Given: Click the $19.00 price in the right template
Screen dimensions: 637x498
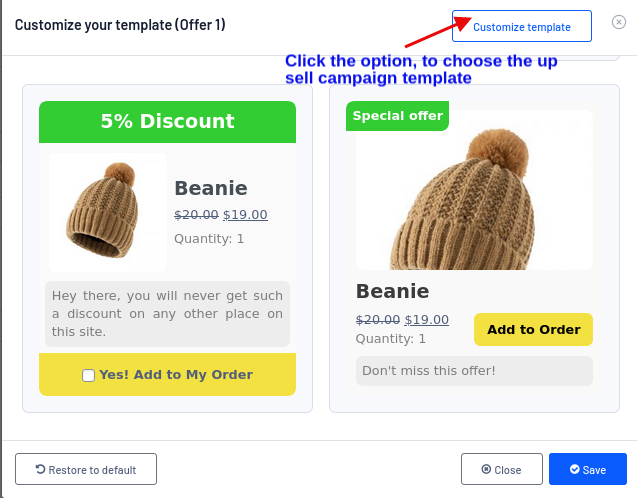Looking at the screenshot, I should click(x=426, y=320).
